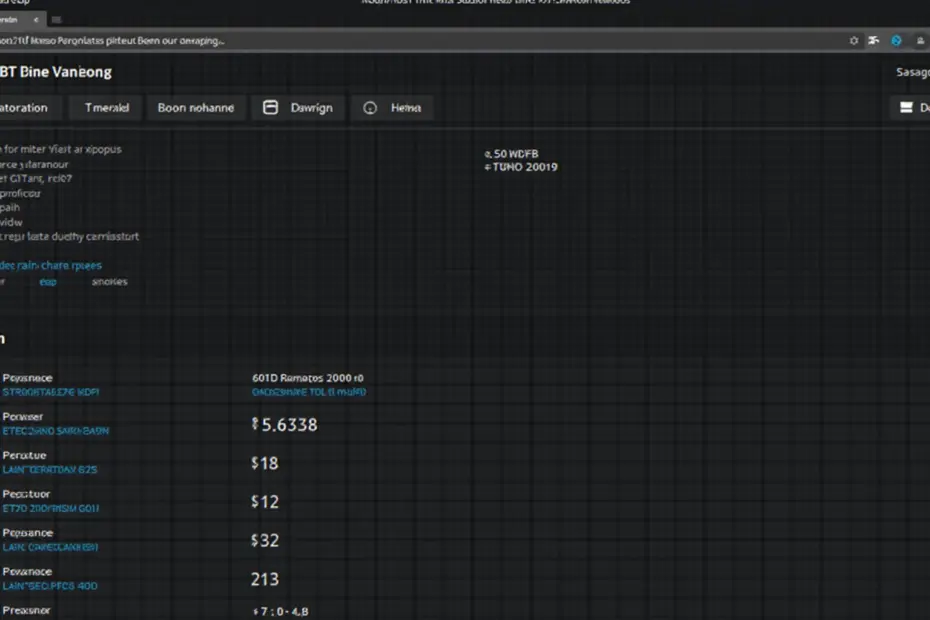Click the gear icon in the address bar

pyautogui.click(x=853, y=40)
